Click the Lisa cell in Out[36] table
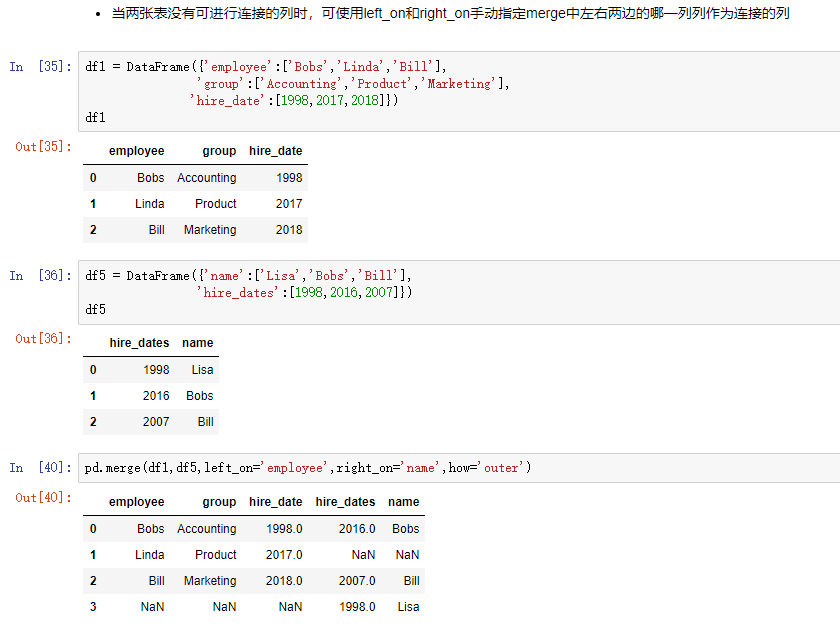This screenshot has height=626, width=840. point(202,369)
